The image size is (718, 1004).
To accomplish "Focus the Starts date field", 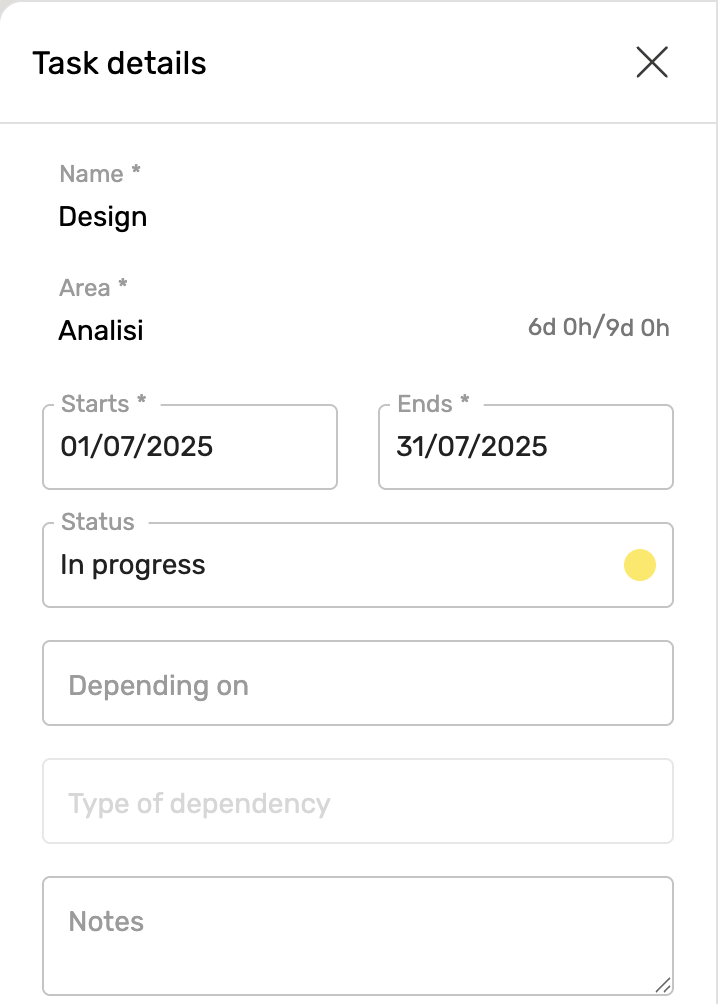I will (189, 447).
